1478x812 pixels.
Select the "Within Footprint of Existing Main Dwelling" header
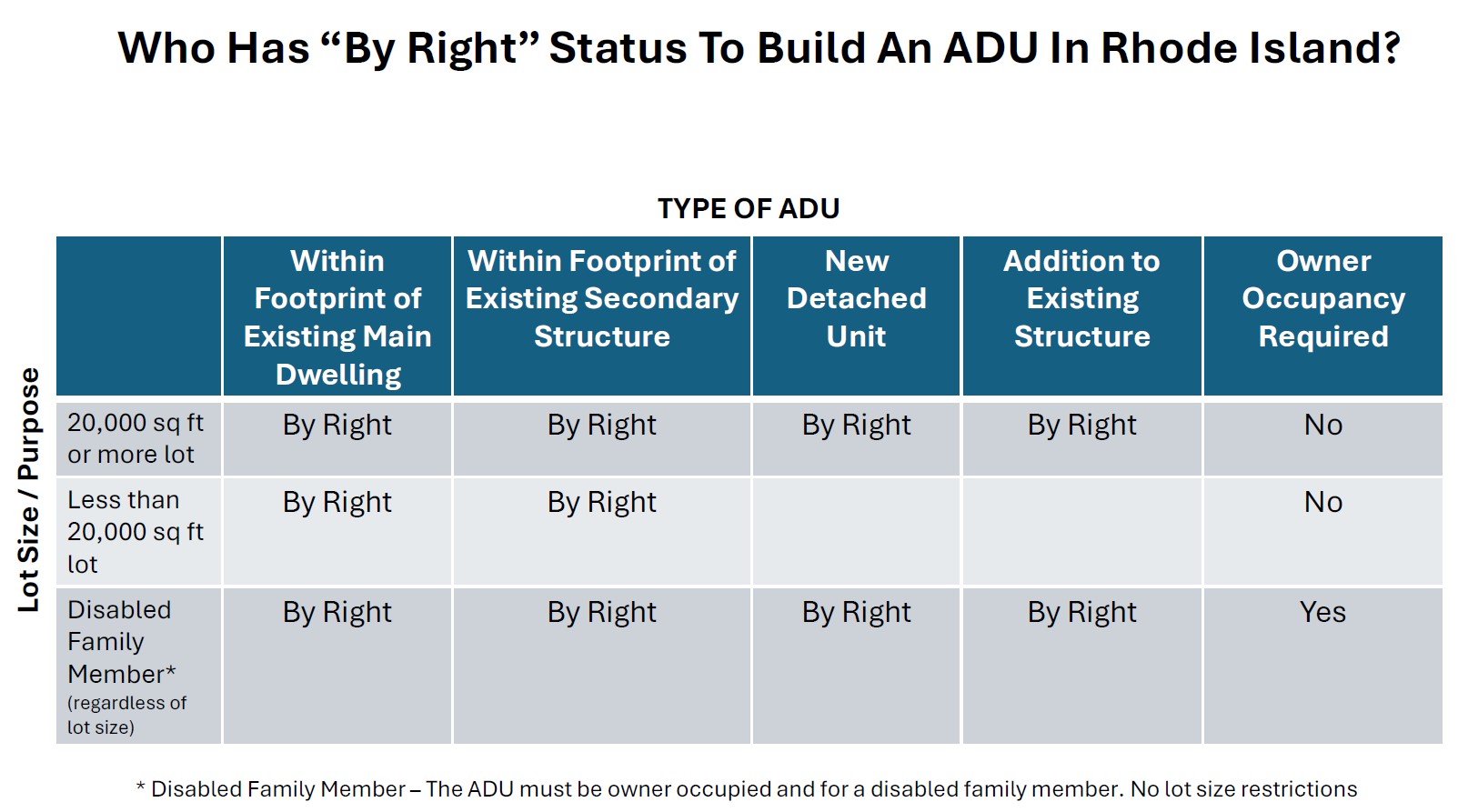(337, 317)
